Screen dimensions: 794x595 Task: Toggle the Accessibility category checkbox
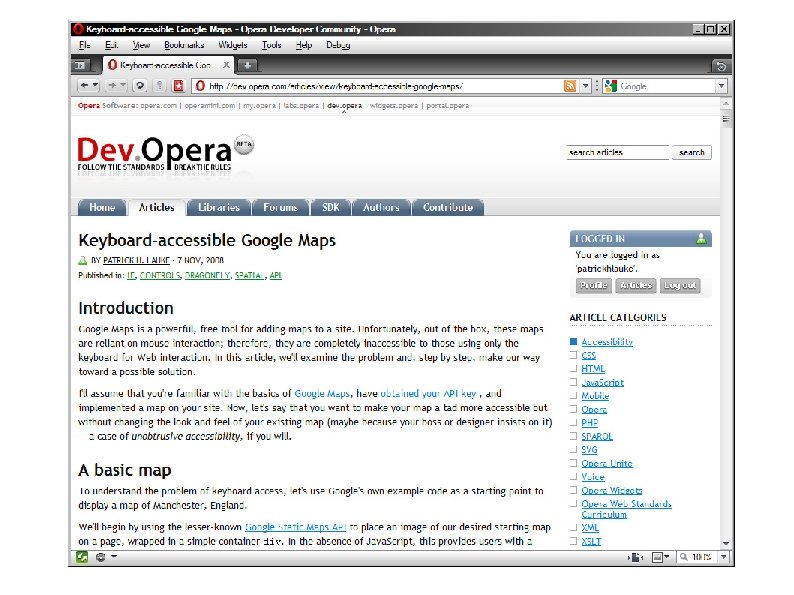pyautogui.click(x=573, y=342)
